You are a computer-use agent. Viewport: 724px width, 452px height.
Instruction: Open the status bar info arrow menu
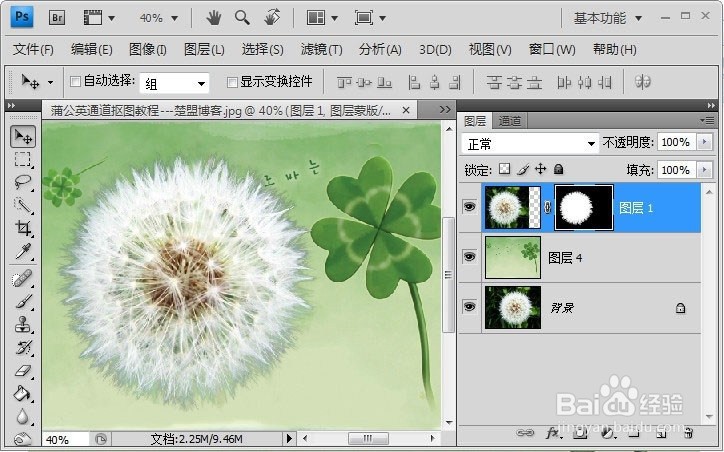290,438
